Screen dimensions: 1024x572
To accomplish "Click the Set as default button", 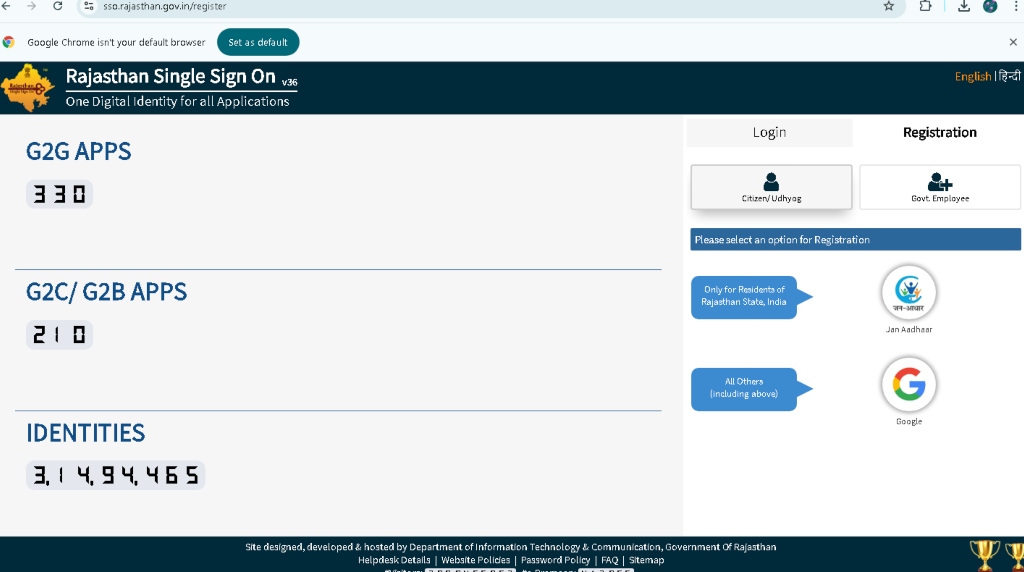I will click(x=258, y=42).
